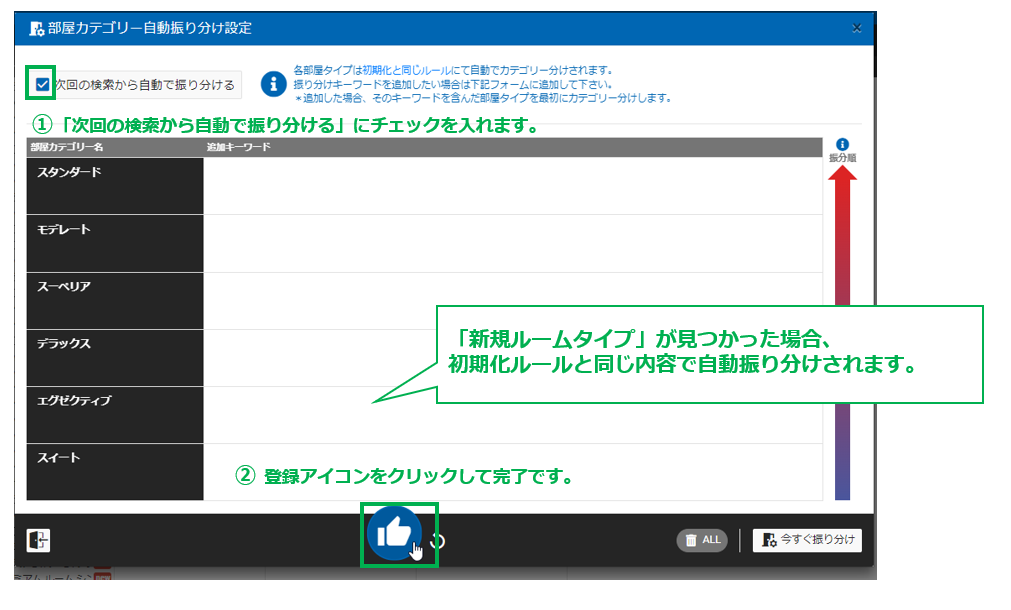Click the reset arrow icon beside thumbs-up
Image resolution: width=1011 pixels, height=610 pixels.
(x=438, y=541)
